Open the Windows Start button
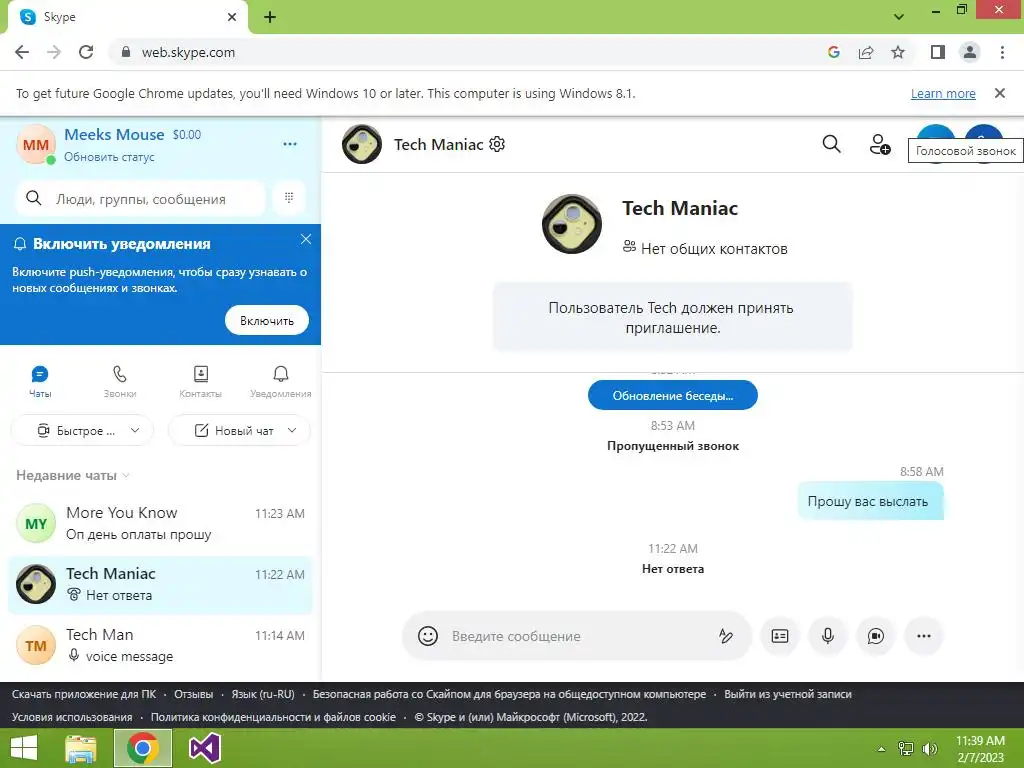Image resolution: width=1024 pixels, height=768 pixels. (x=24, y=748)
